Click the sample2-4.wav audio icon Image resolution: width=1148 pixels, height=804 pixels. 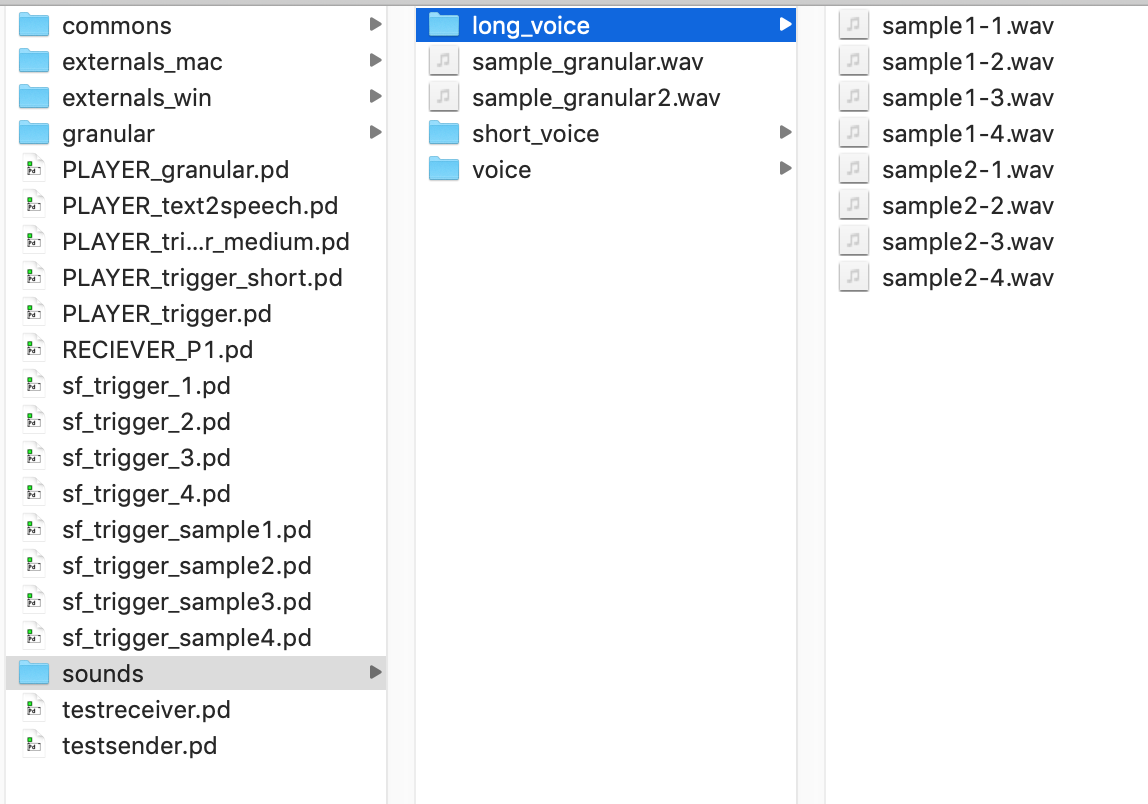(854, 278)
